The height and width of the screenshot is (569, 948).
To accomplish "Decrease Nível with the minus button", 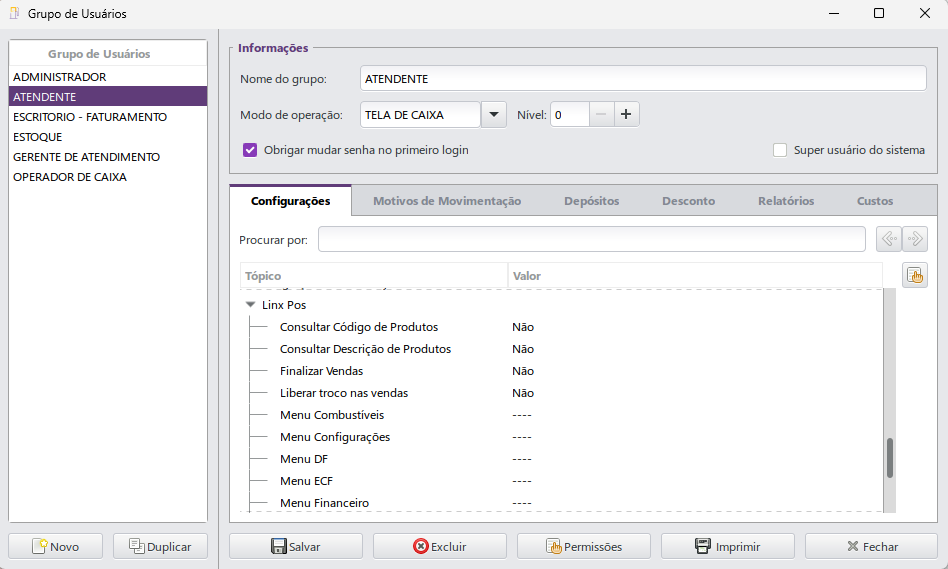I will 601,114.
